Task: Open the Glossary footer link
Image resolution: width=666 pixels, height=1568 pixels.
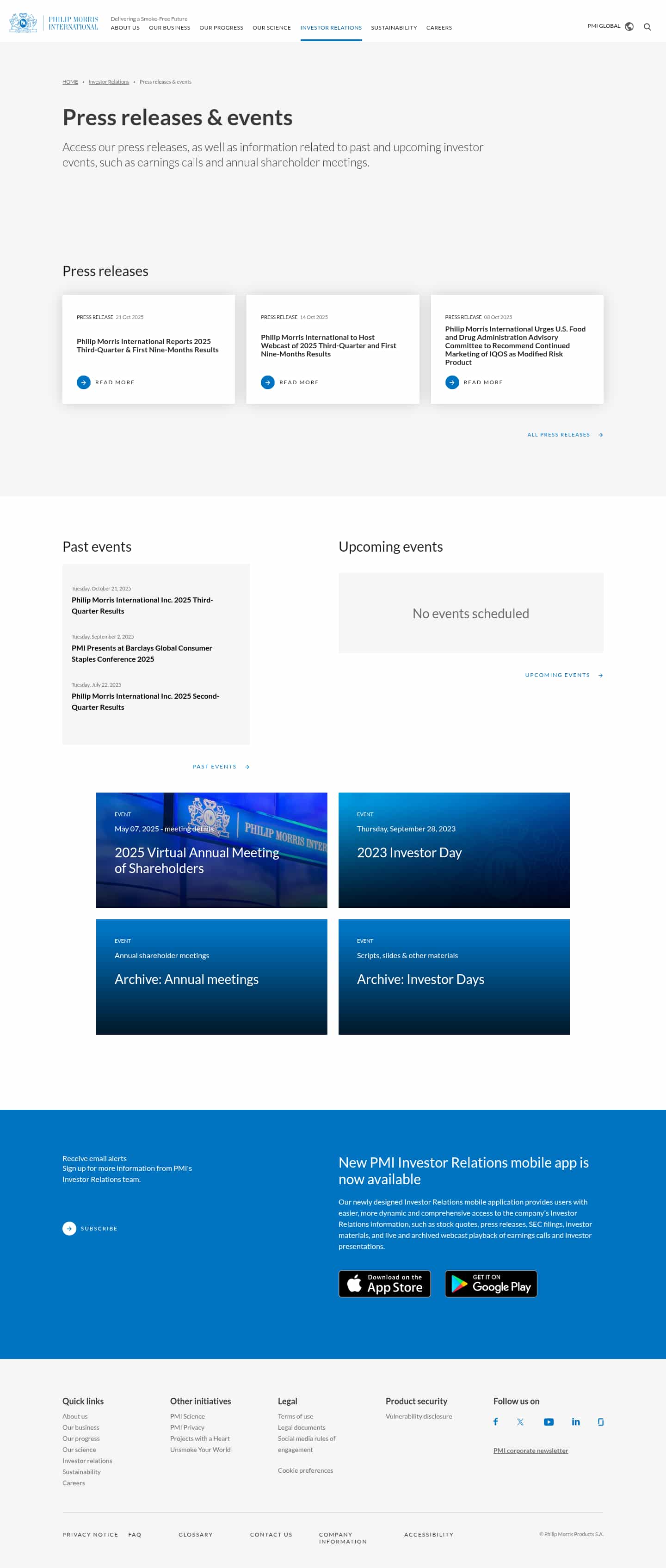Action: tap(196, 1535)
